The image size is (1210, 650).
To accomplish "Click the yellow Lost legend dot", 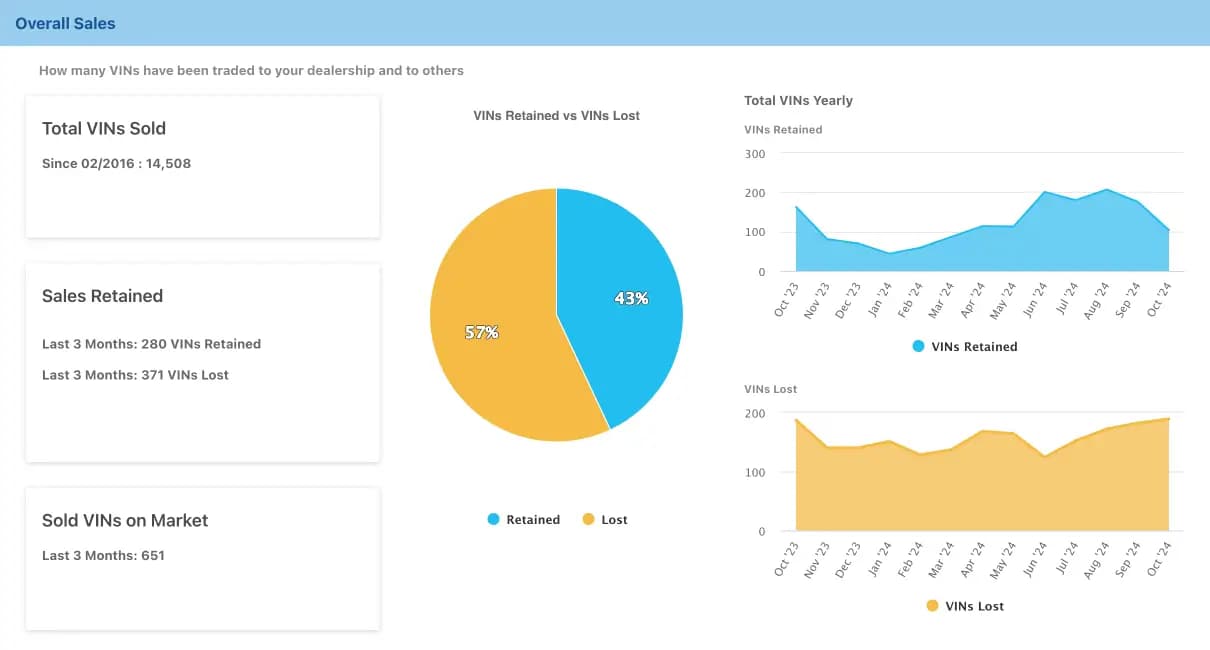I will [588, 519].
